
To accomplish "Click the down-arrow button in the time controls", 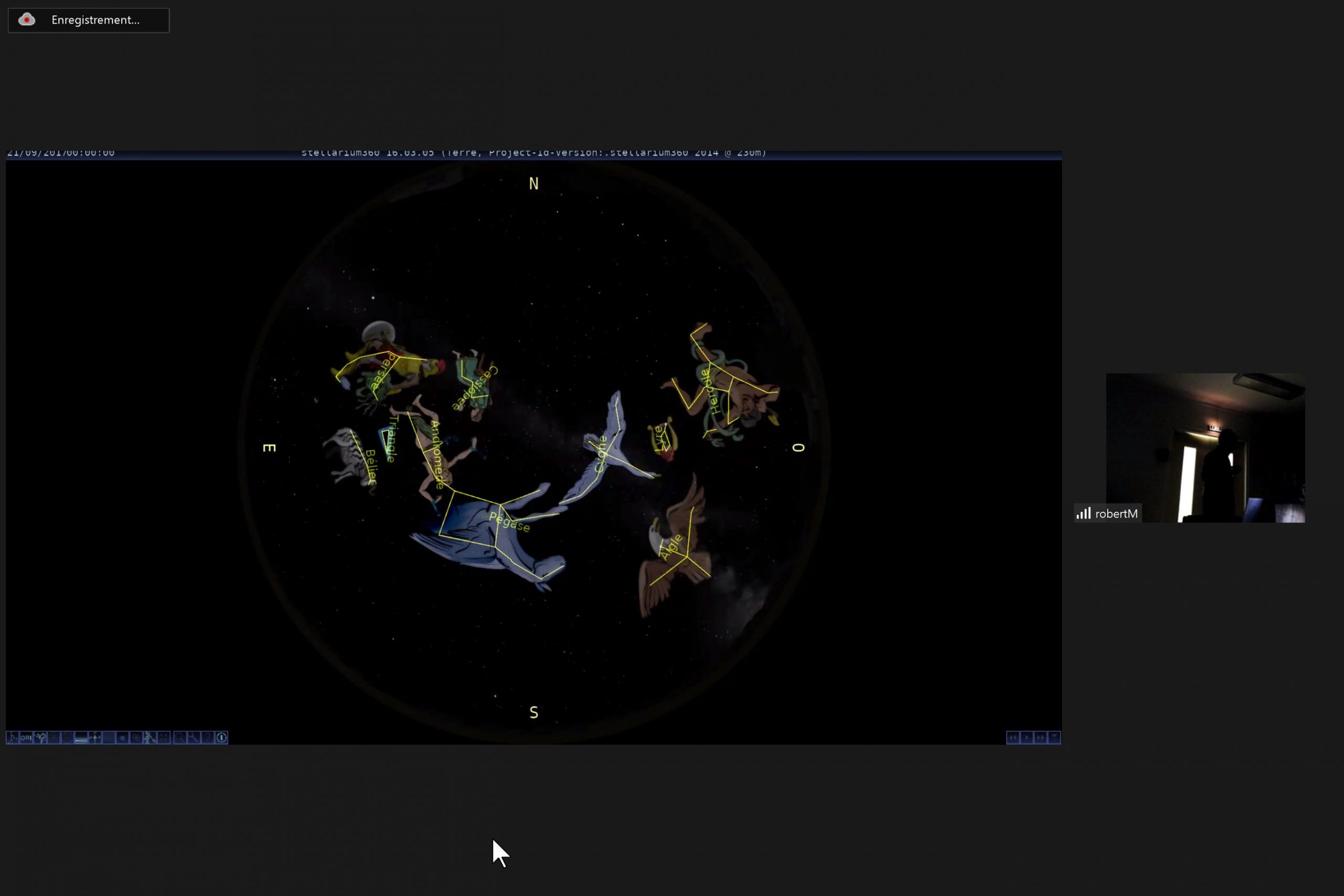I will click(1054, 737).
